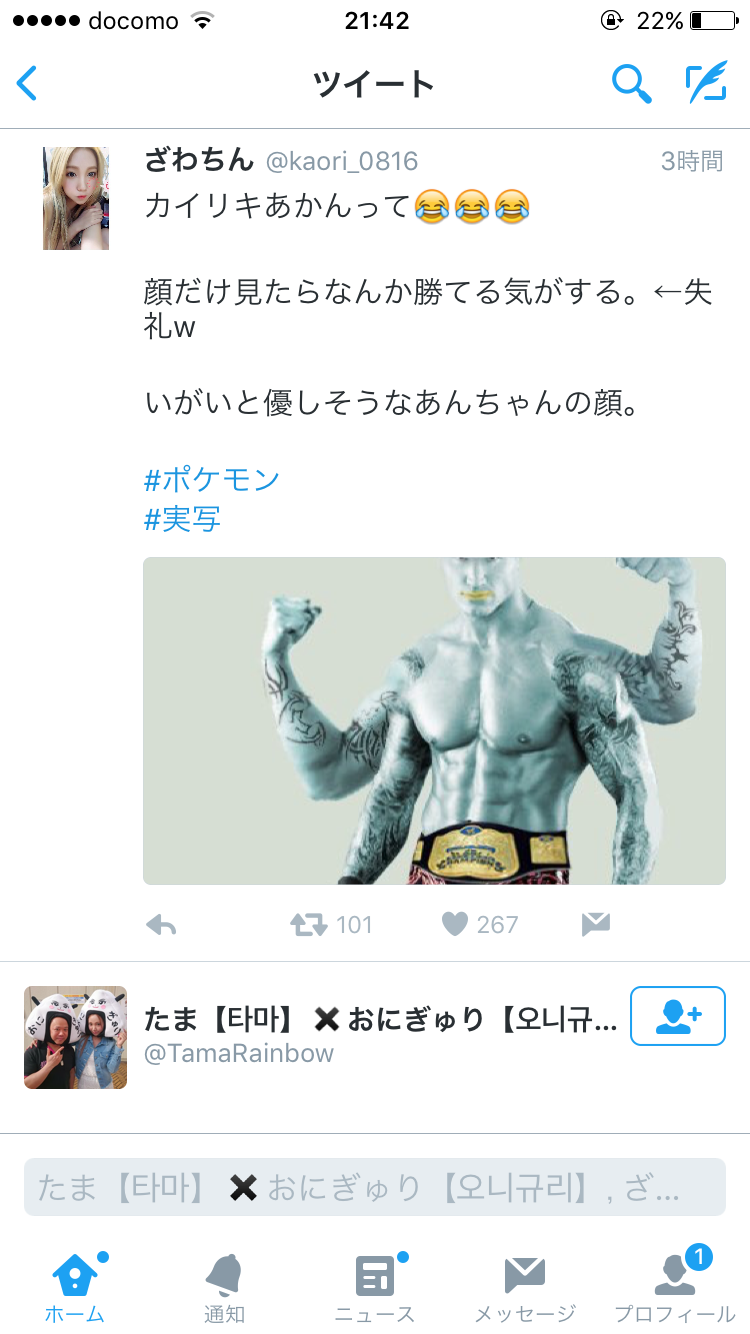Screen dimensions: 750x1334
Task: Tap the back arrow in header
Action: pyautogui.click(x=27, y=83)
